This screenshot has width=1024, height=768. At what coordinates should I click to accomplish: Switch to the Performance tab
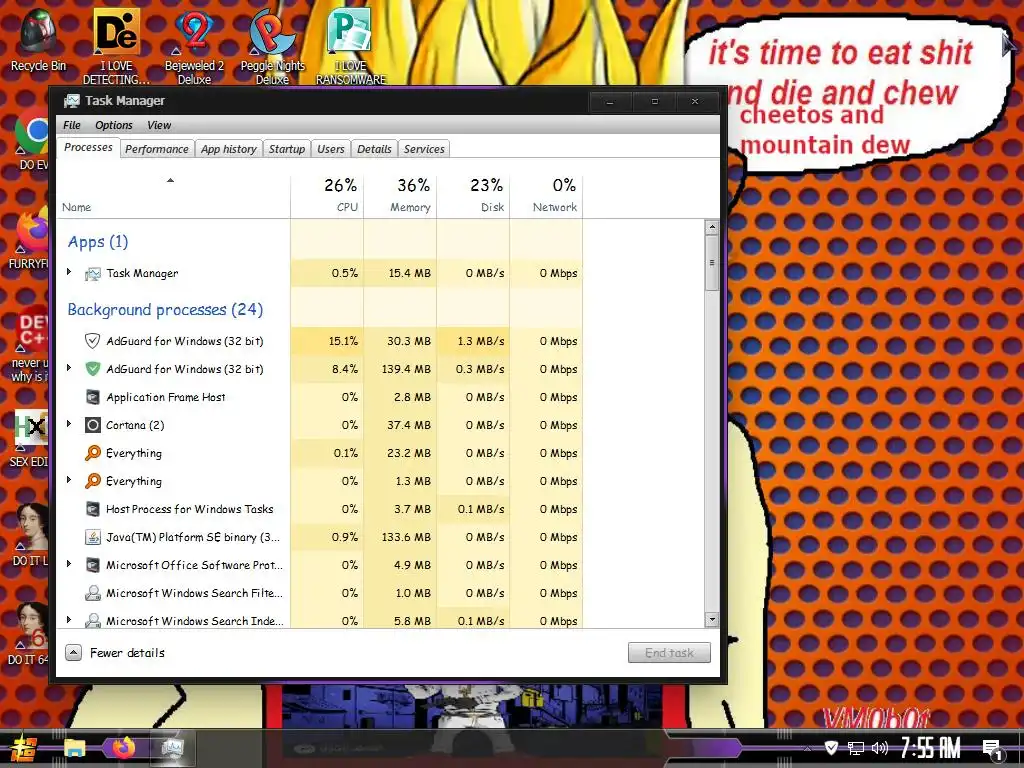157,149
